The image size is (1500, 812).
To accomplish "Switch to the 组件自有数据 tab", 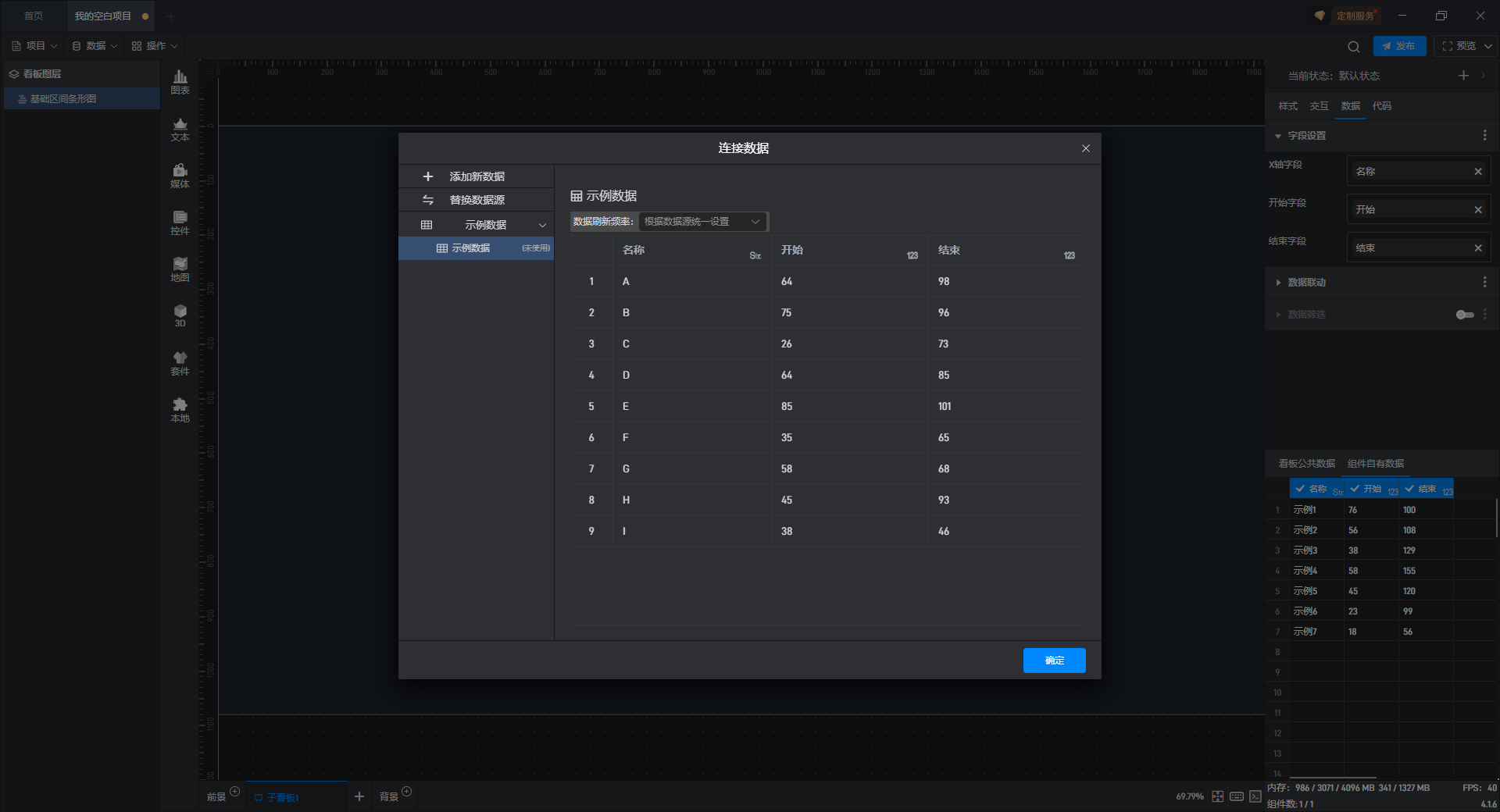I will coord(1376,464).
